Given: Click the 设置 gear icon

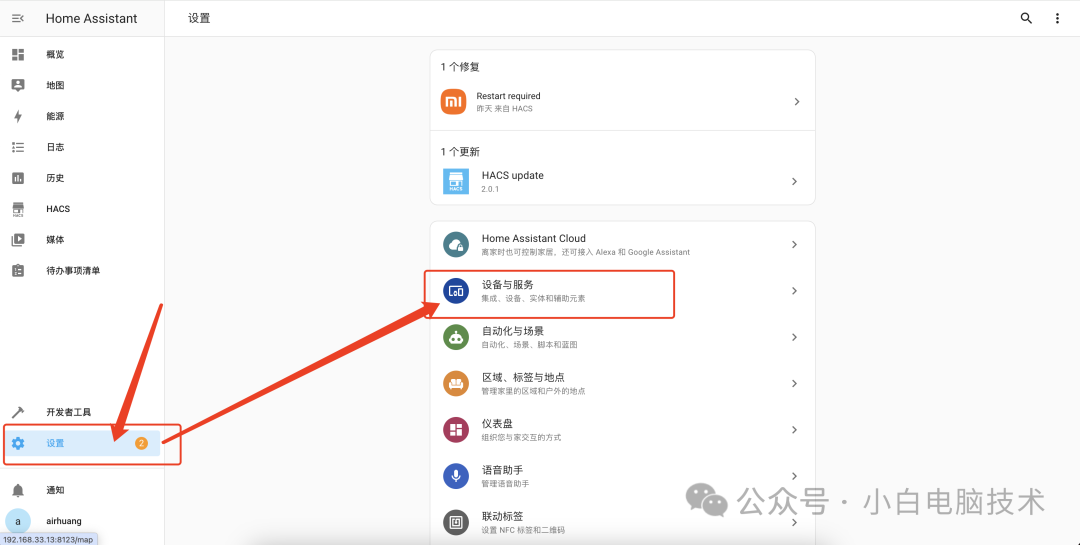Looking at the screenshot, I should pyautogui.click(x=18, y=444).
